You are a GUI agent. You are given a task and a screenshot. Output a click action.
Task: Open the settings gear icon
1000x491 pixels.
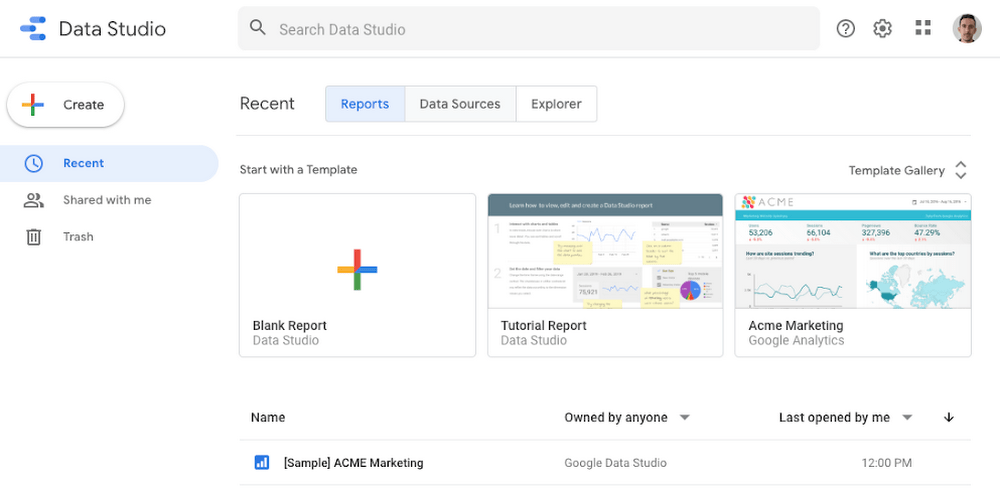(x=883, y=29)
